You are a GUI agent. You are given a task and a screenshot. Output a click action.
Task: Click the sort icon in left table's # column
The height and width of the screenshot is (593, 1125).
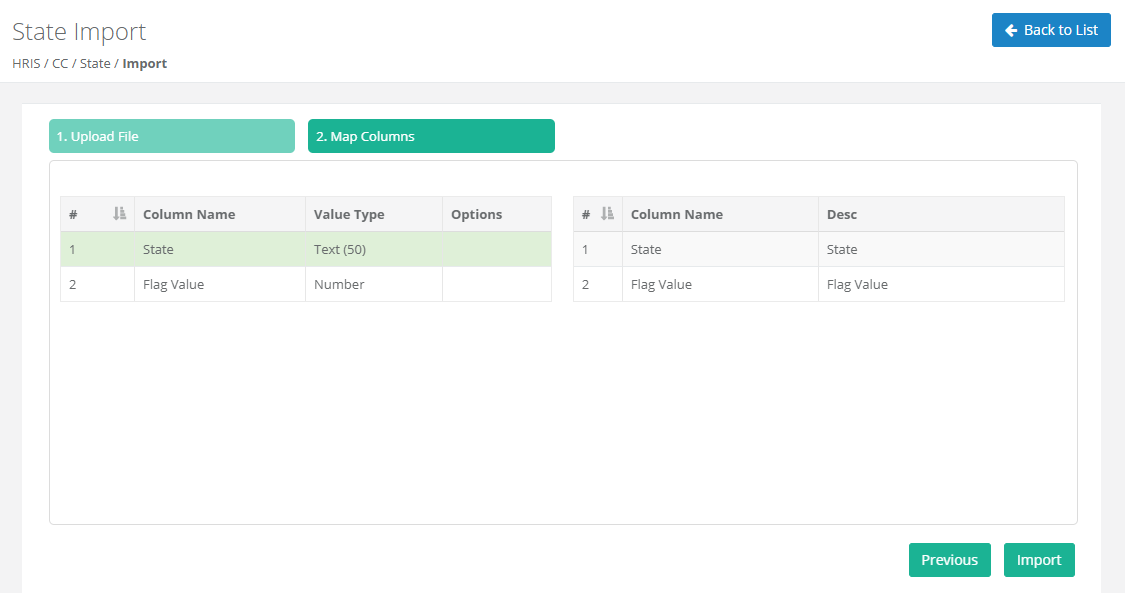pos(120,214)
